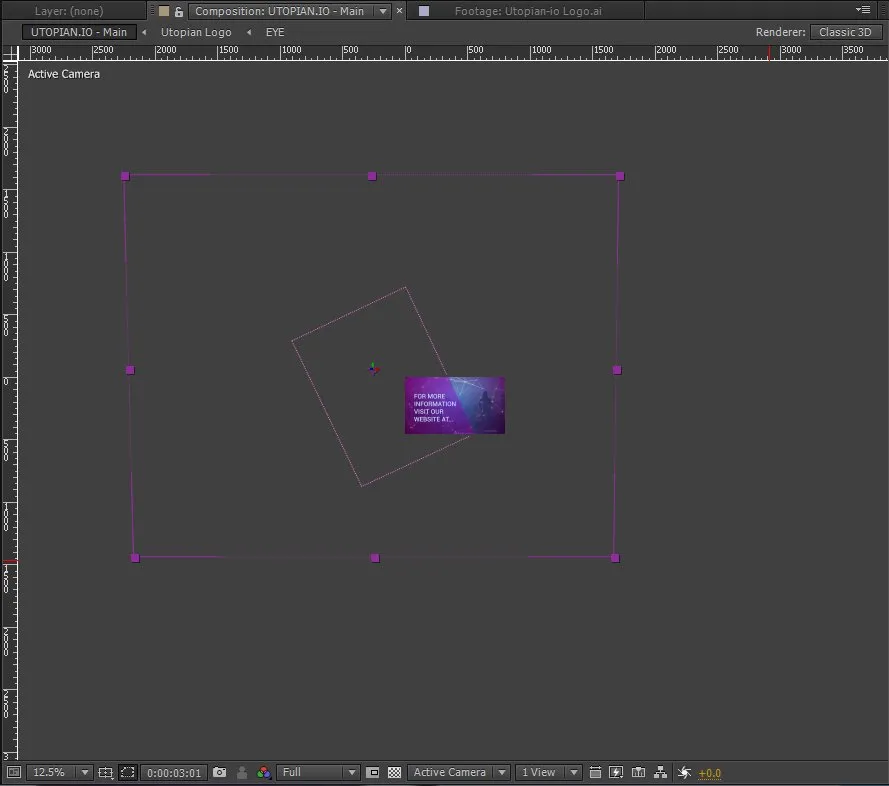The image size is (889, 786).
Task: Click the footage tab label color swatch
Action: 424,11
